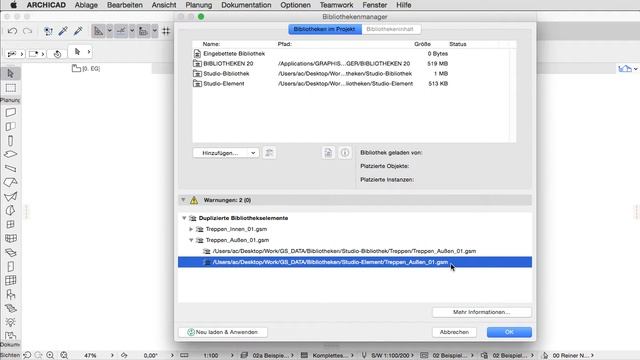
Task: Select the Lamp tool in the toolbox
Action: (x=11, y=322)
